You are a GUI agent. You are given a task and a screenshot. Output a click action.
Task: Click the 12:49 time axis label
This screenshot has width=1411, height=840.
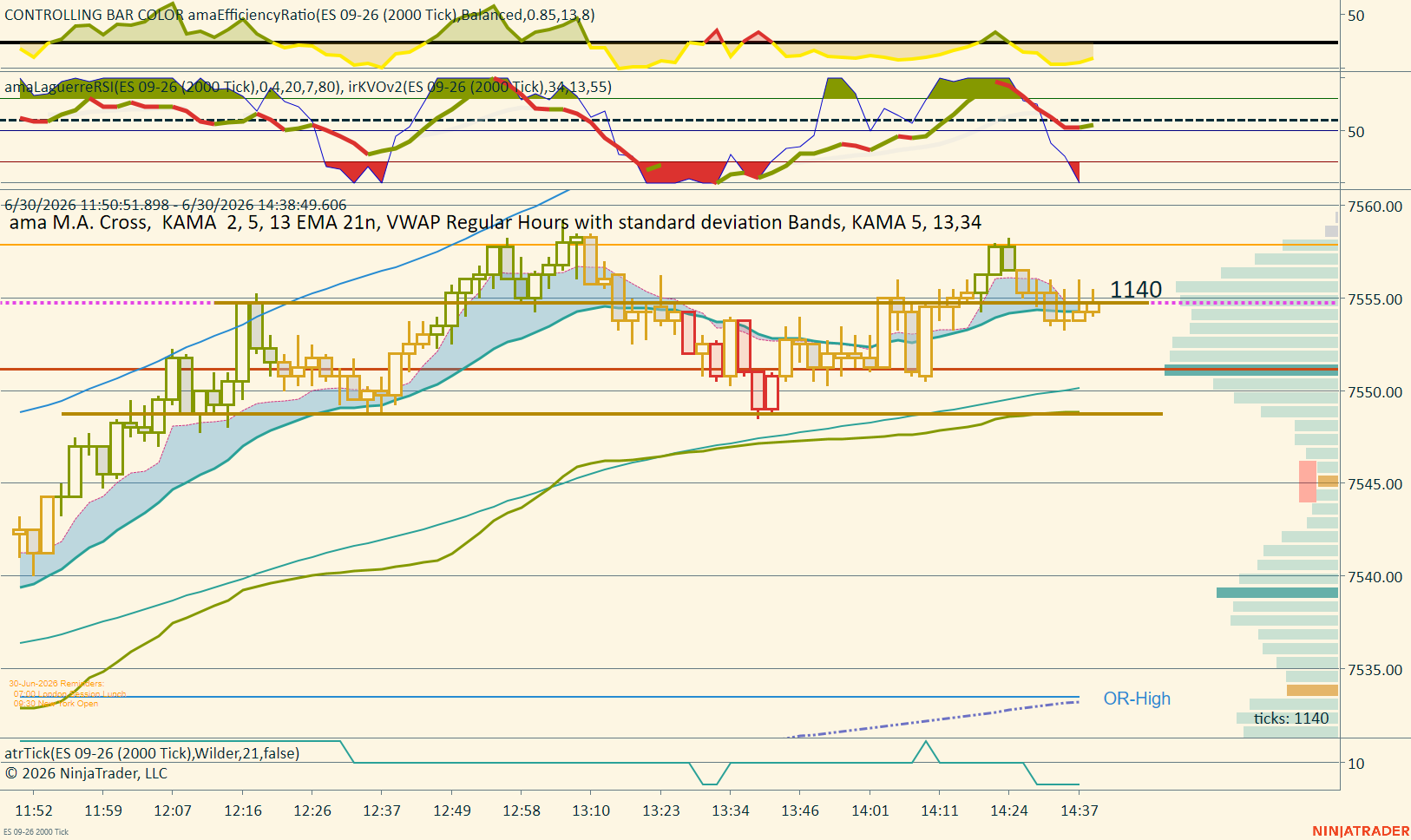coord(452,810)
